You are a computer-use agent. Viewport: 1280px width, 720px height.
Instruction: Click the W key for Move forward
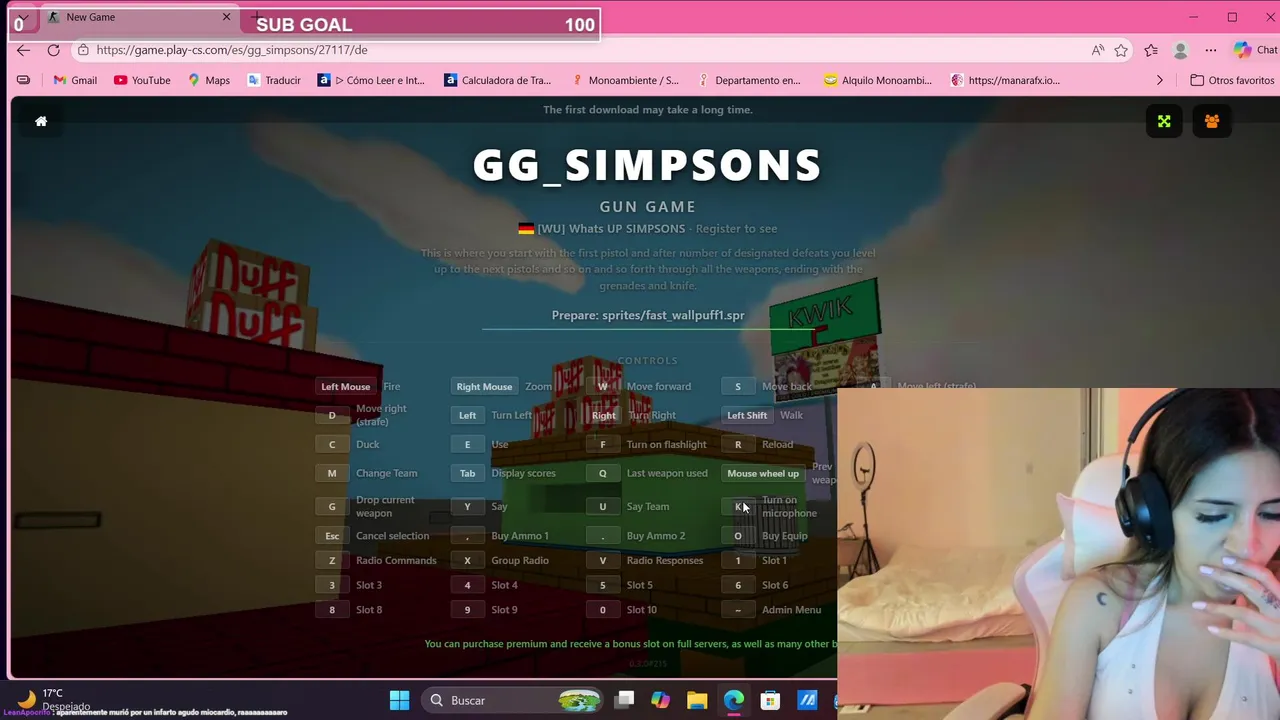(602, 387)
